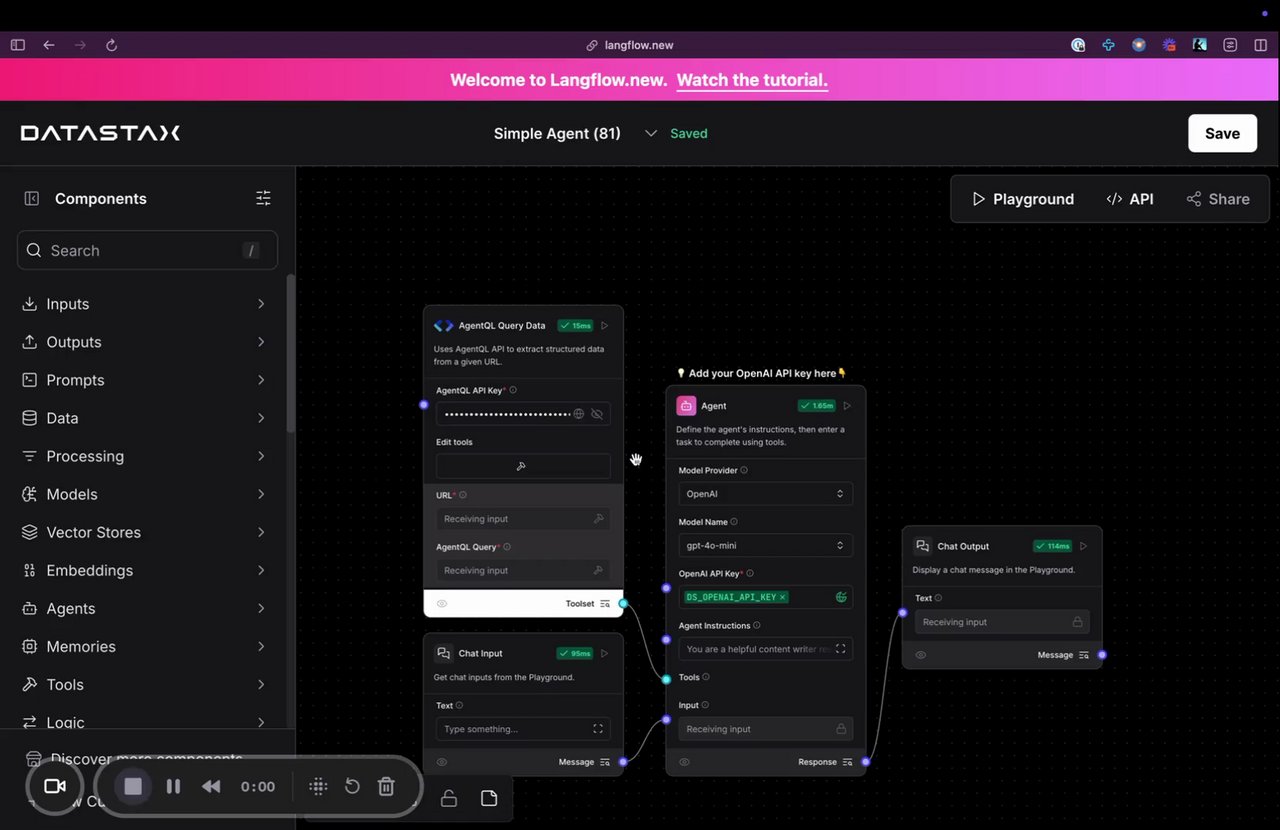Click the Agent Instructions text field
This screenshot has height=830, width=1280.
(x=765, y=649)
